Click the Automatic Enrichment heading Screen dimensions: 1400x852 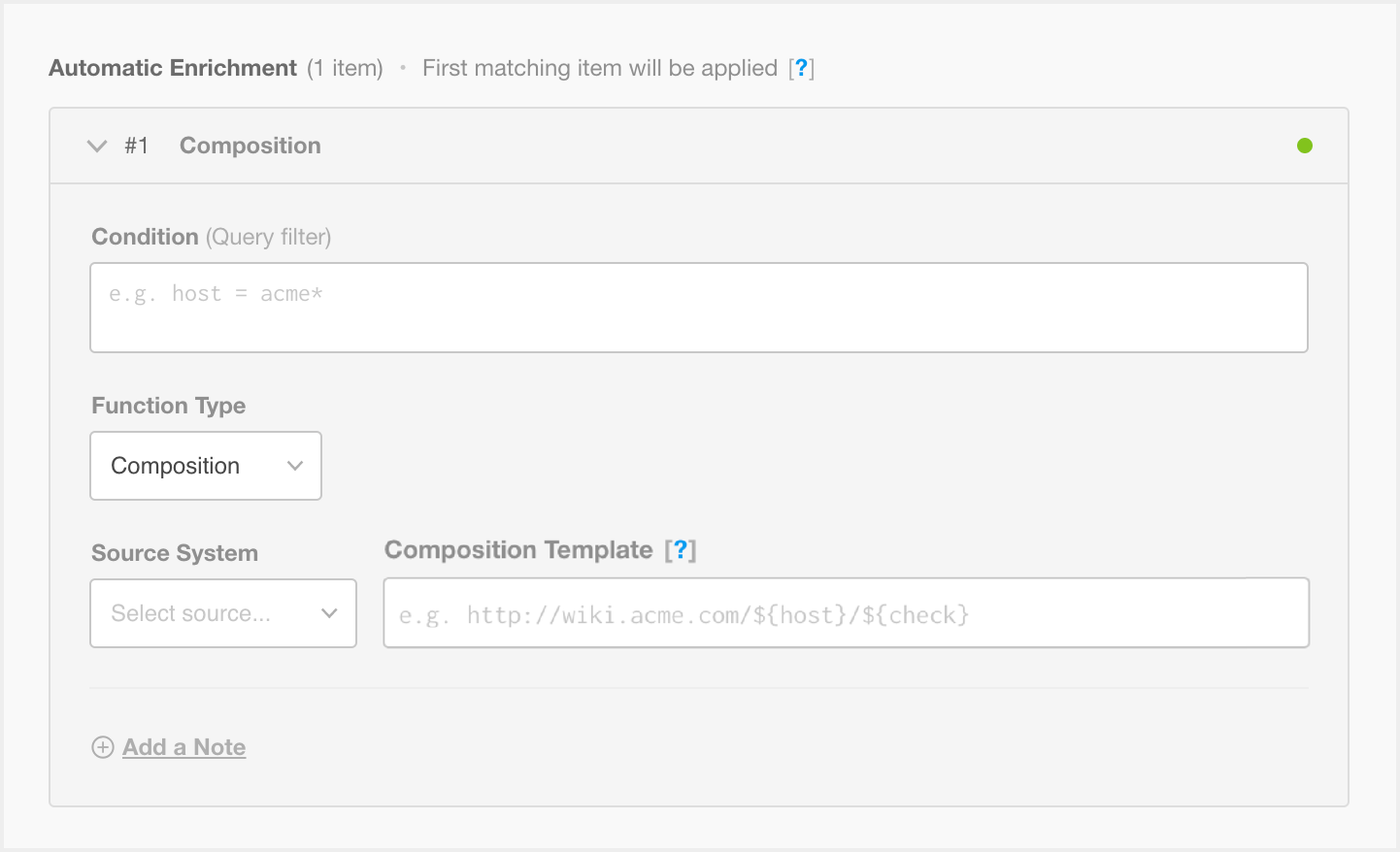pyautogui.click(x=172, y=68)
